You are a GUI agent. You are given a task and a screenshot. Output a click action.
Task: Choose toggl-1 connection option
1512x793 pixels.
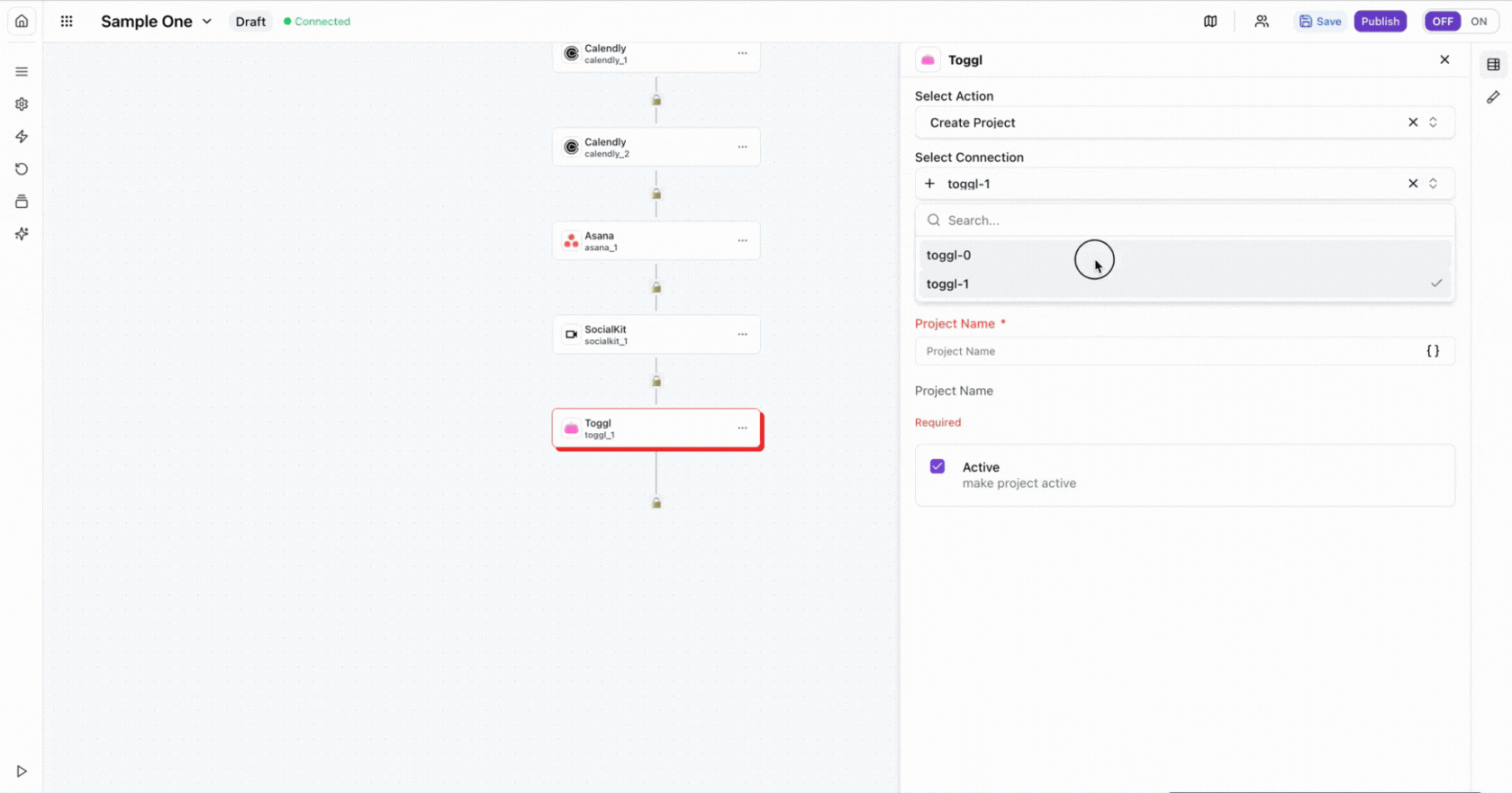[x=948, y=284]
